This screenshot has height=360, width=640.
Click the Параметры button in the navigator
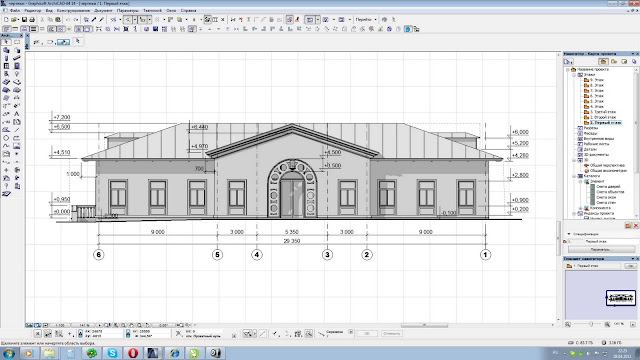click(601, 249)
